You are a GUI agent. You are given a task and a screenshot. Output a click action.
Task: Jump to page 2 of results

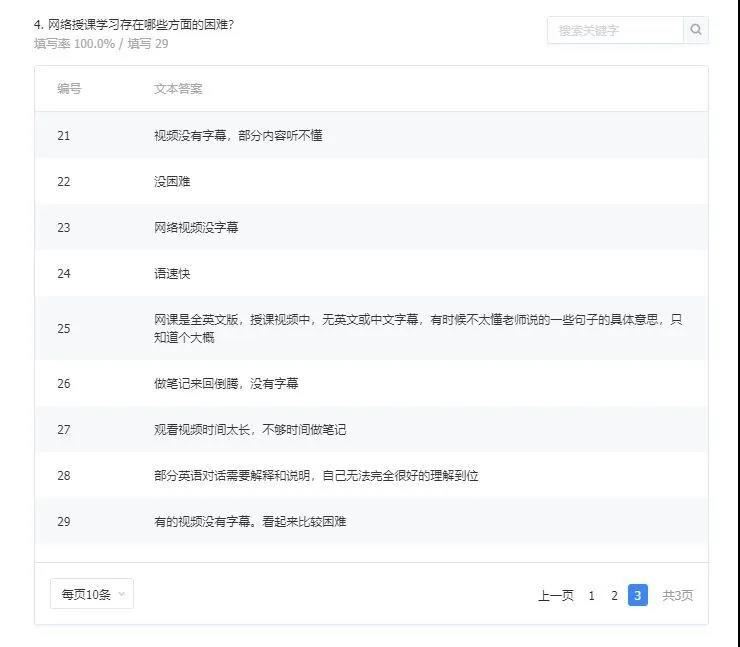(614, 595)
